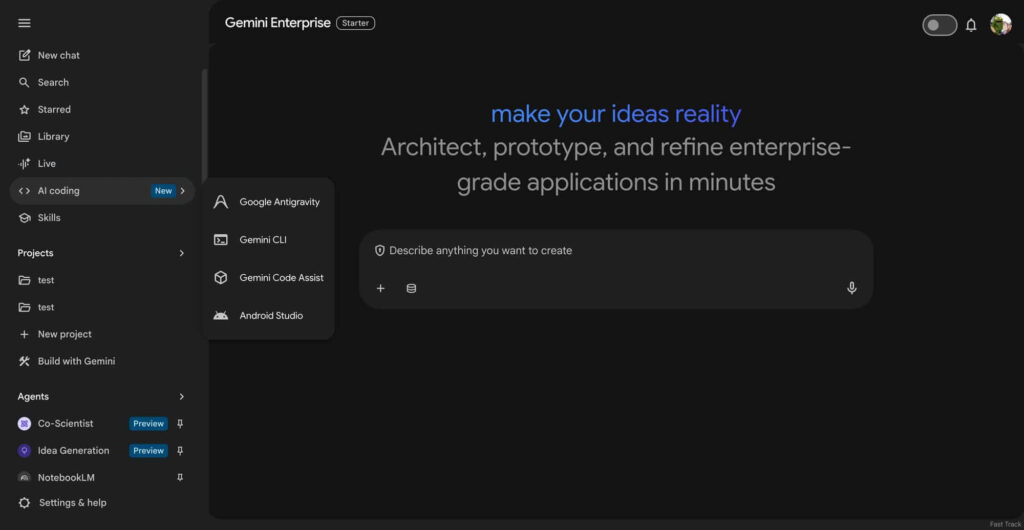This screenshot has height=530, width=1024.
Task: Start a New chat
Action: (x=102, y=55)
